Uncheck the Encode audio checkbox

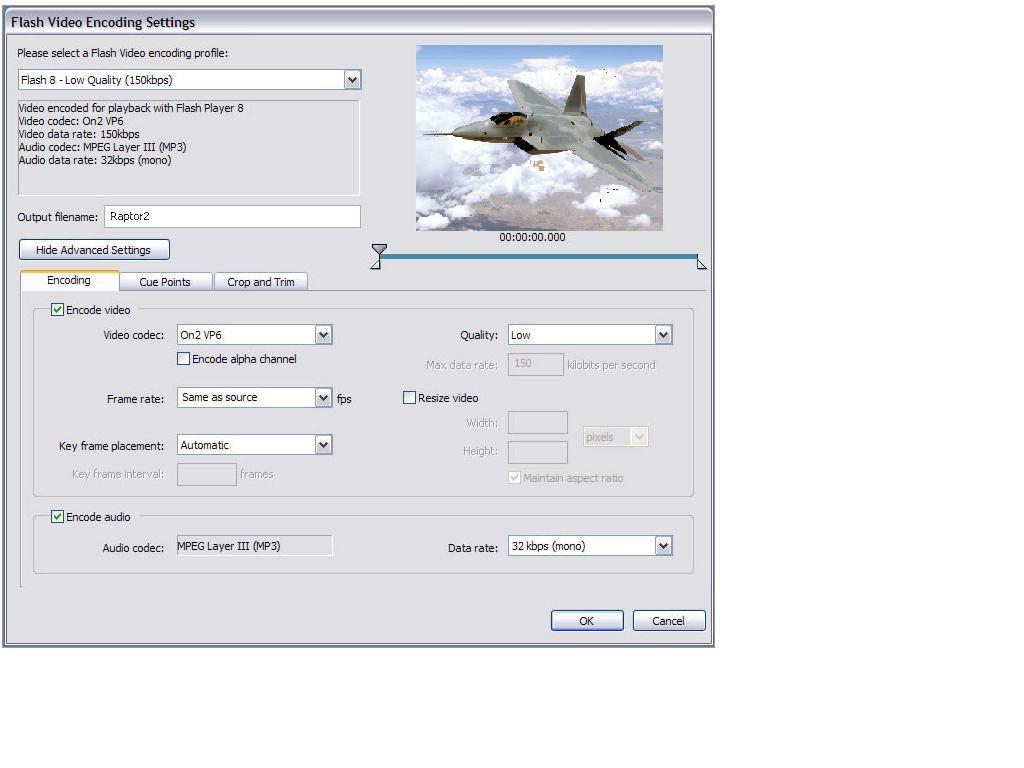58,517
